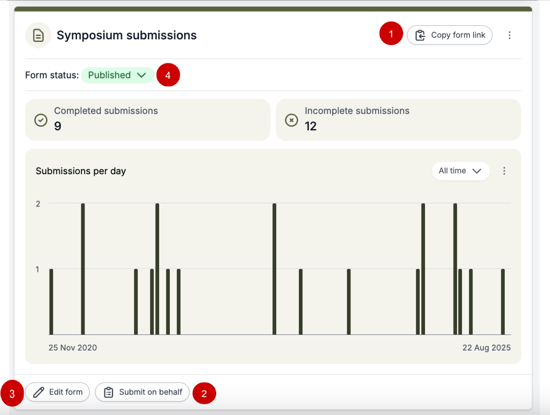Click the clipboard icon on Submit on behalf
The width and height of the screenshot is (550, 415).
click(108, 392)
